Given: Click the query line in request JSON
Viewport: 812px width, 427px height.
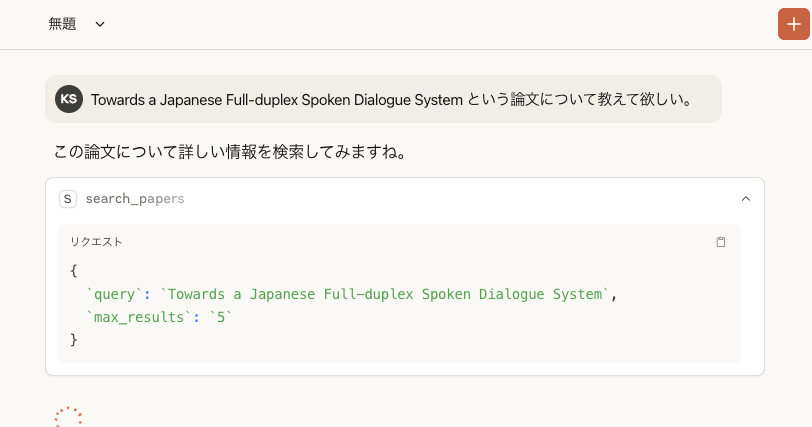Looking at the screenshot, I should [352, 295].
